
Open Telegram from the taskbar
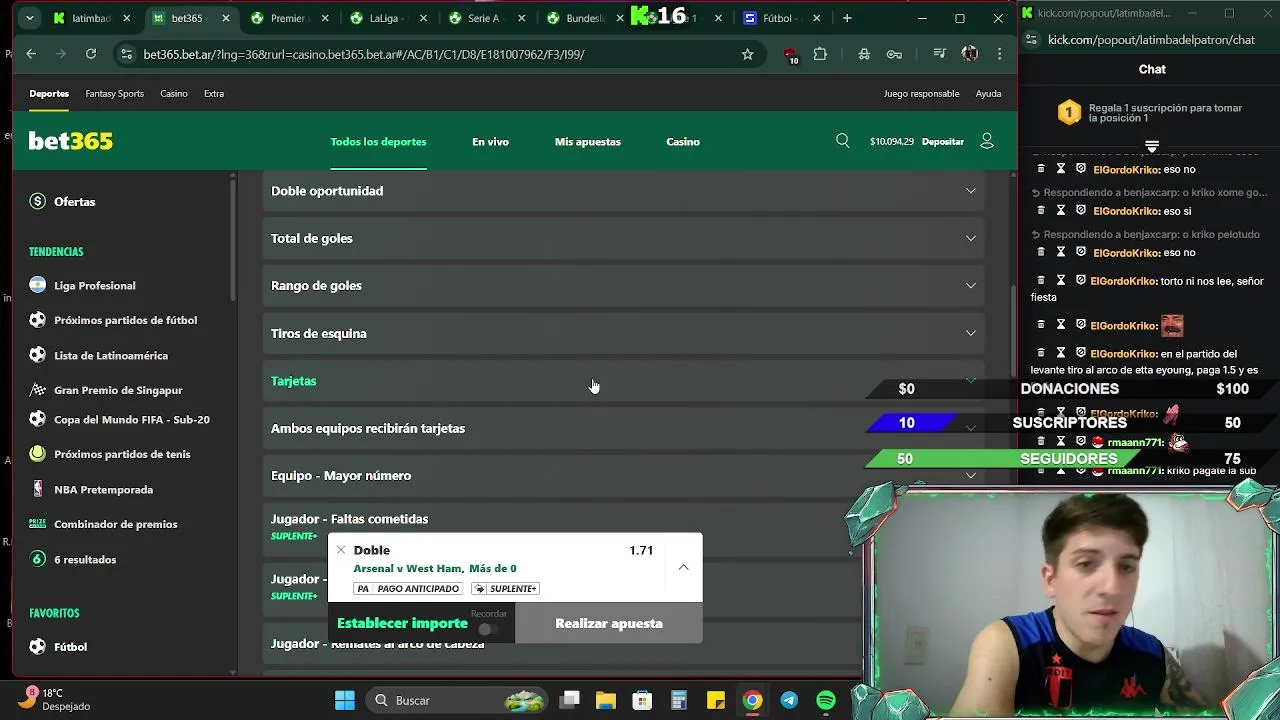789,700
